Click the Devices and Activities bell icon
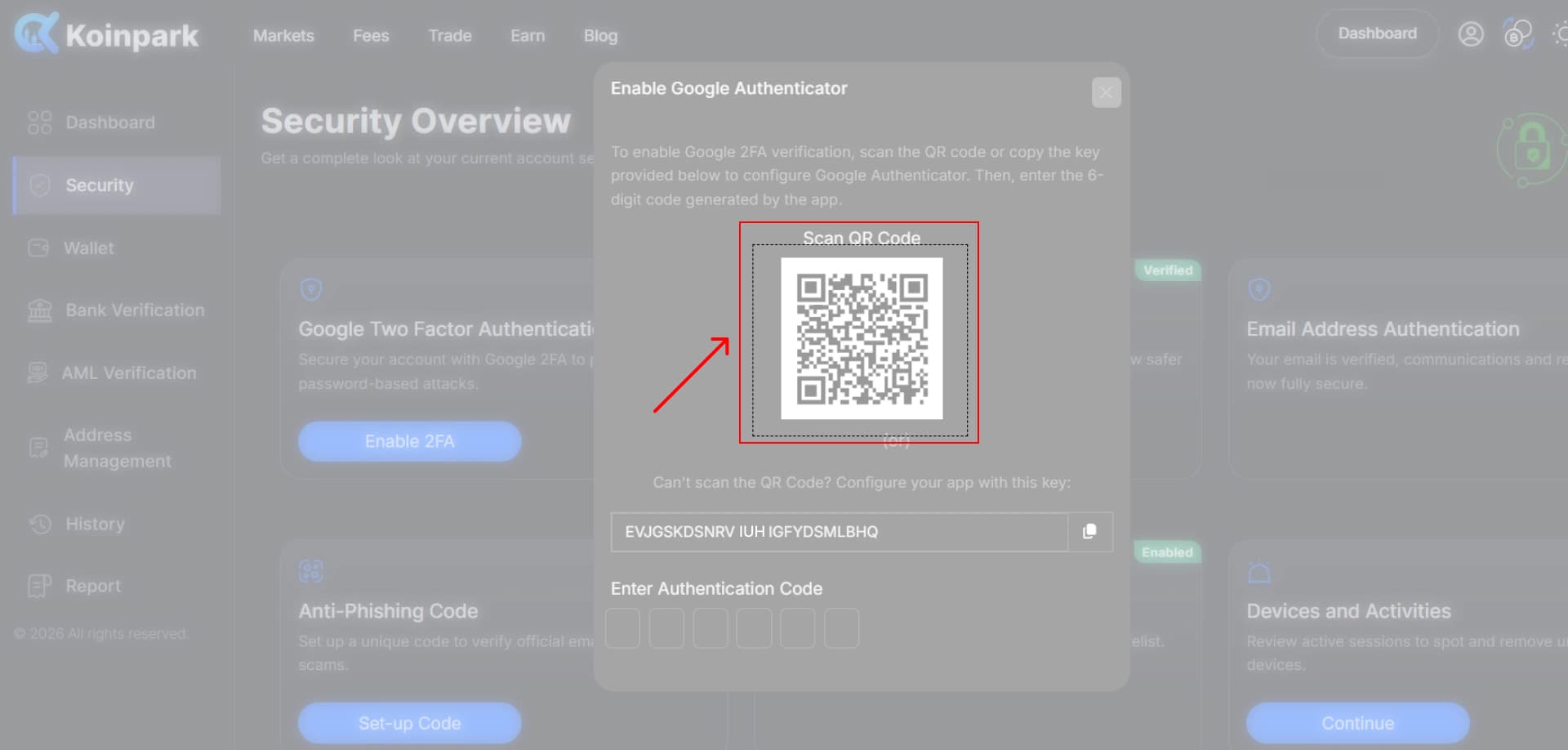This screenshot has width=1568, height=750. coord(1259,572)
